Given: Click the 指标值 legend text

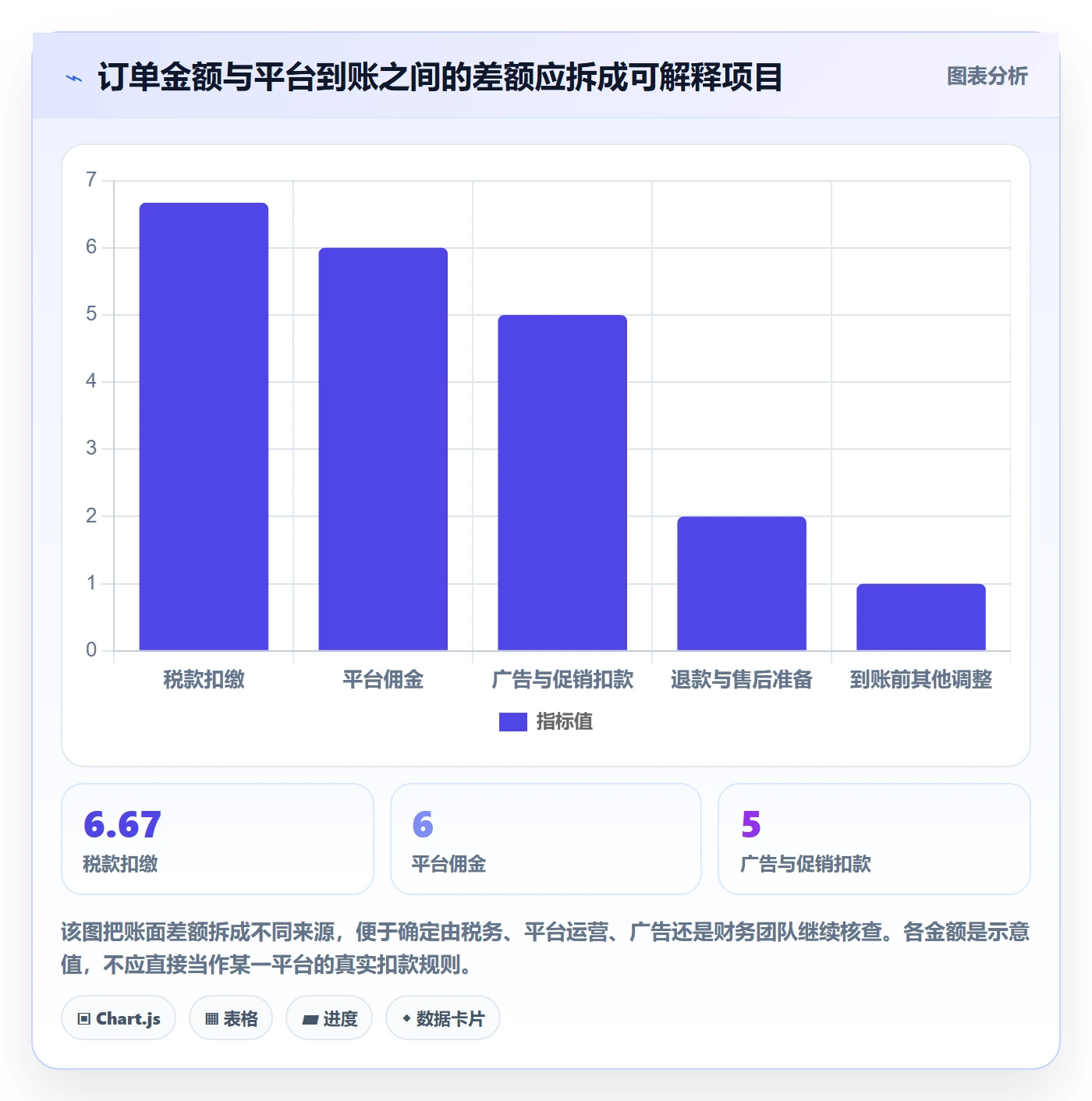Looking at the screenshot, I should 564,722.
